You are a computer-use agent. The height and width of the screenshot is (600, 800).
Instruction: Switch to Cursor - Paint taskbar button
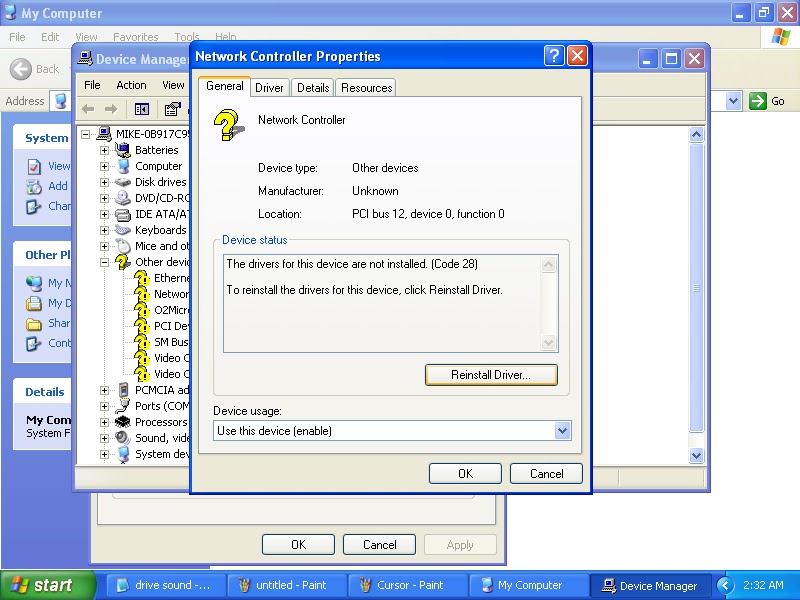point(407,585)
